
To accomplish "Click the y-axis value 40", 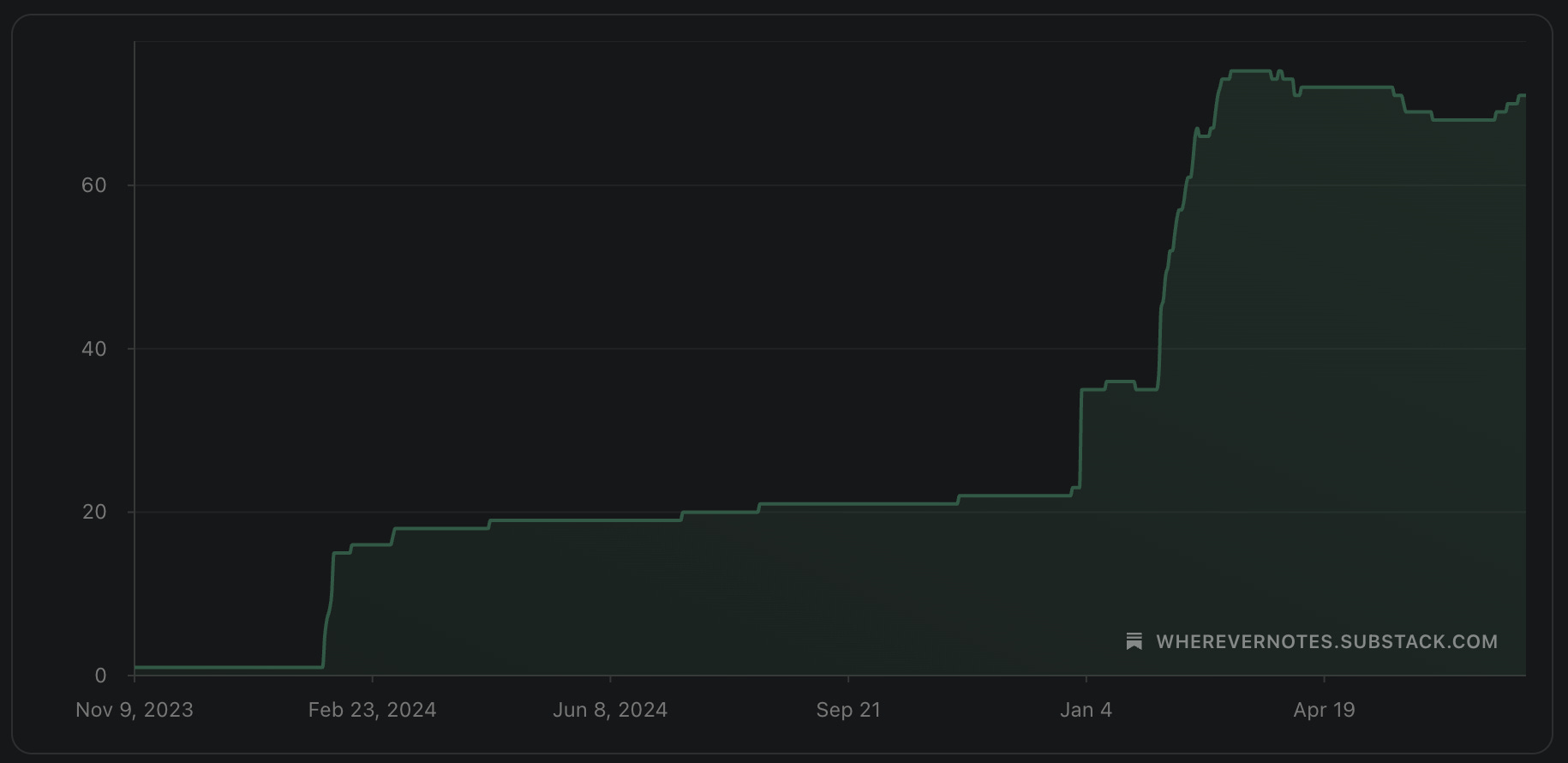I will [x=94, y=349].
